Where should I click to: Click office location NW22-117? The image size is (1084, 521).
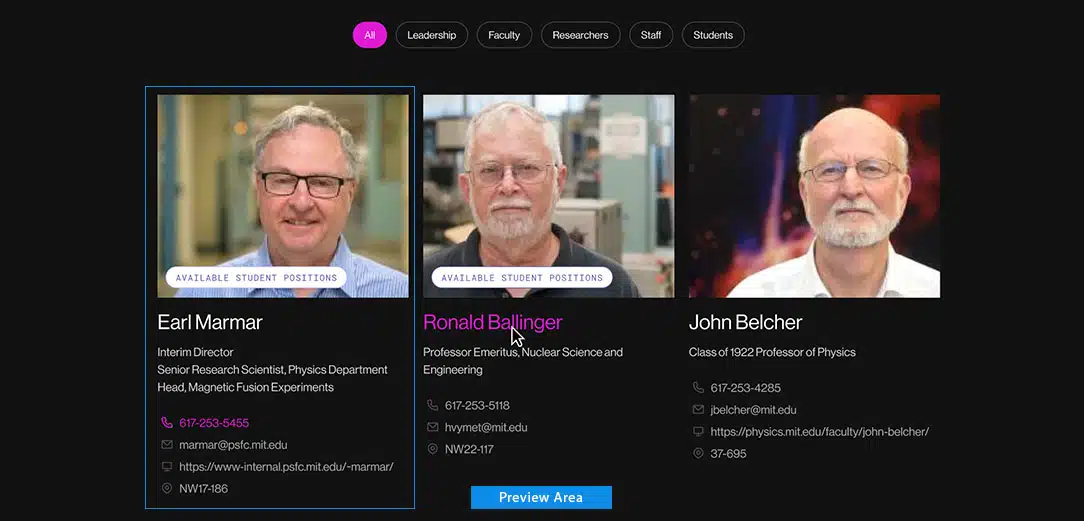pyautogui.click(x=469, y=449)
